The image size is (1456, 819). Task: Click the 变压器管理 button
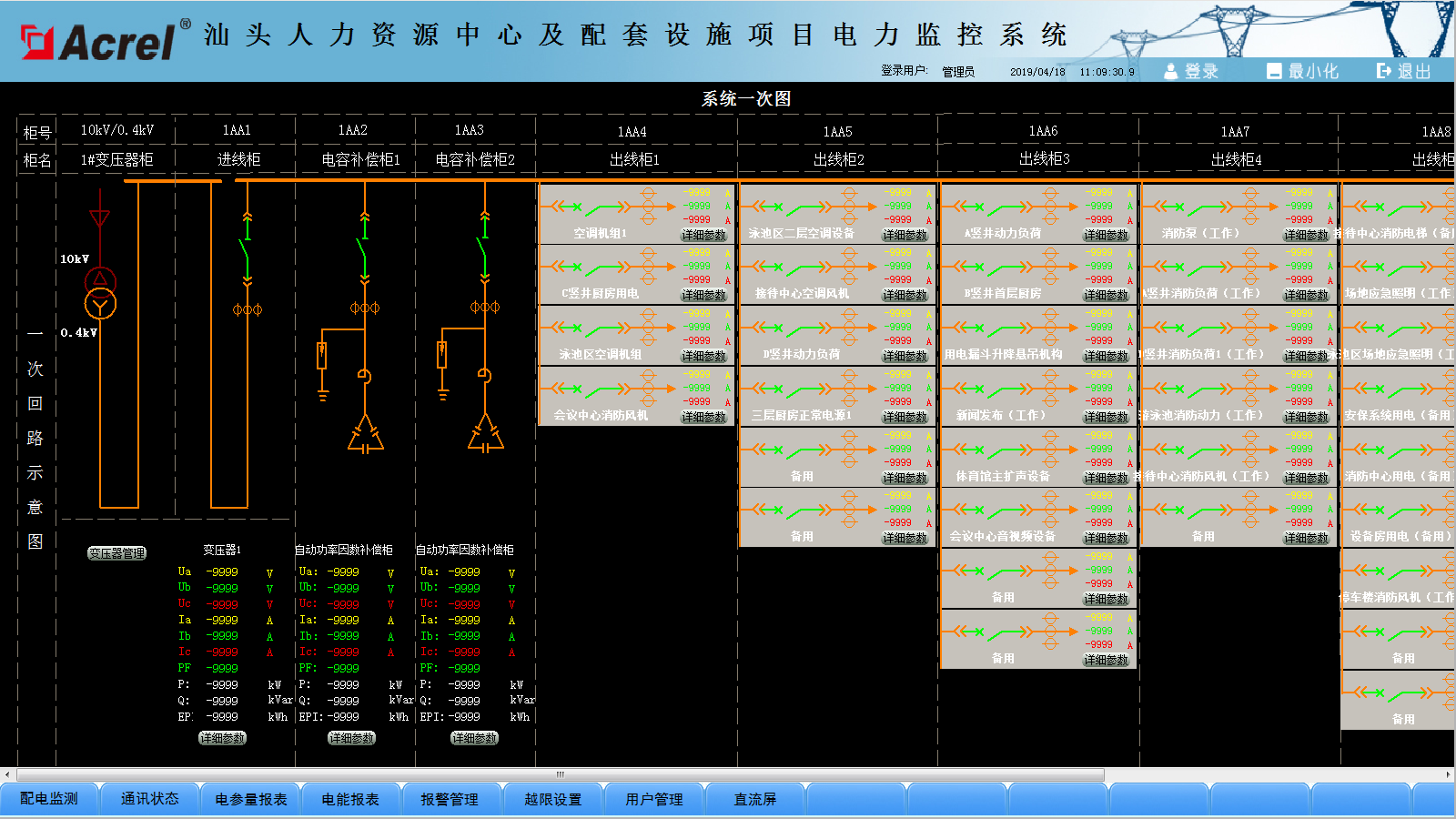coord(116,553)
